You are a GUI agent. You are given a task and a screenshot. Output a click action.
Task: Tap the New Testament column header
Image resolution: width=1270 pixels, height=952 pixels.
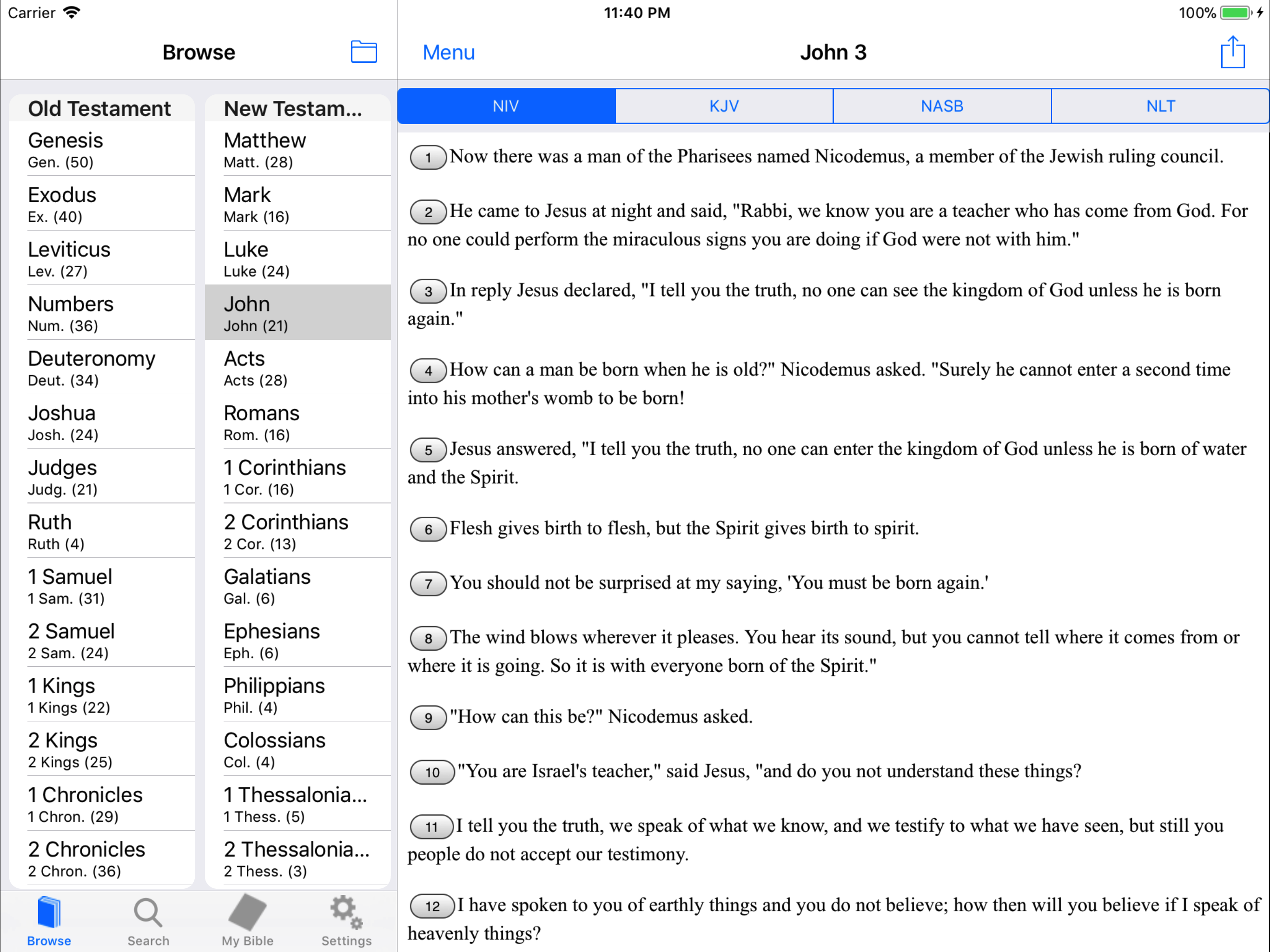(298, 108)
